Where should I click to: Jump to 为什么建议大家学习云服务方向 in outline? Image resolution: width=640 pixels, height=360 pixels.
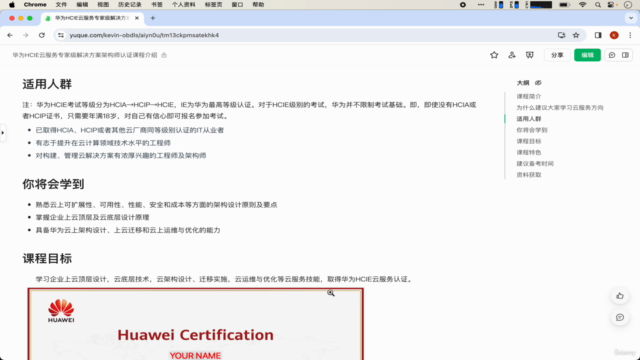pos(560,108)
